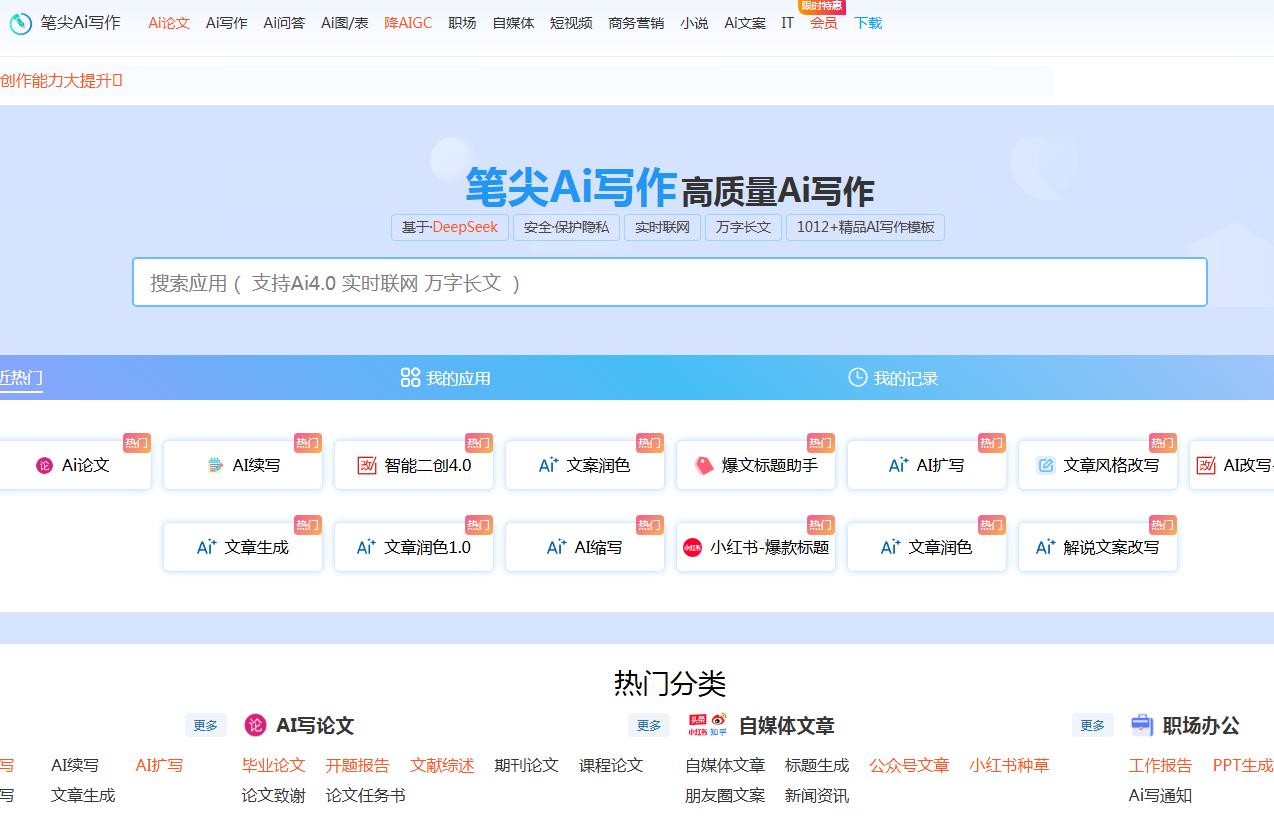This screenshot has height=829, width=1274.
Task: Switch to the 我的记录 tab
Action: click(x=893, y=378)
